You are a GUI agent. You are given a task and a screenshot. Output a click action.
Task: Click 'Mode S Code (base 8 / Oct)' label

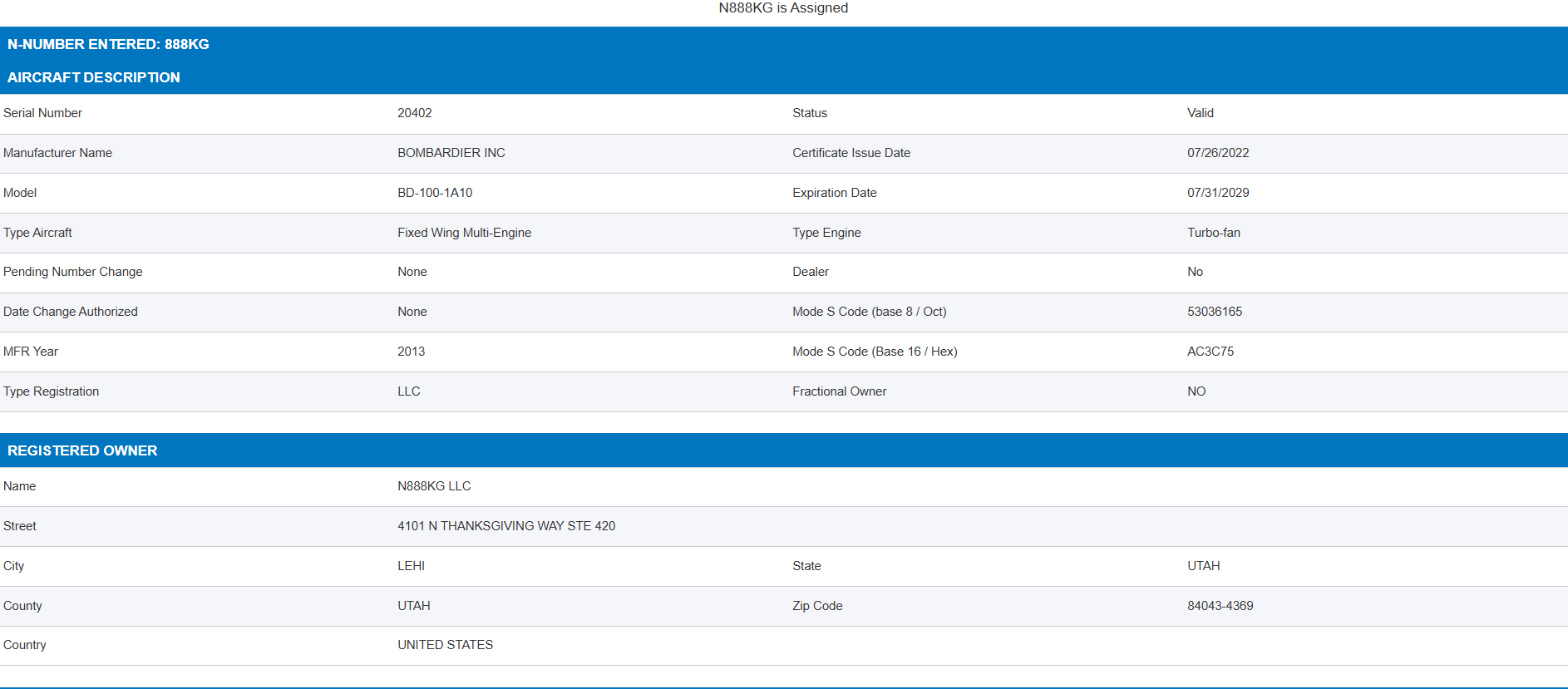pyautogui.click(x=870, y=312)
